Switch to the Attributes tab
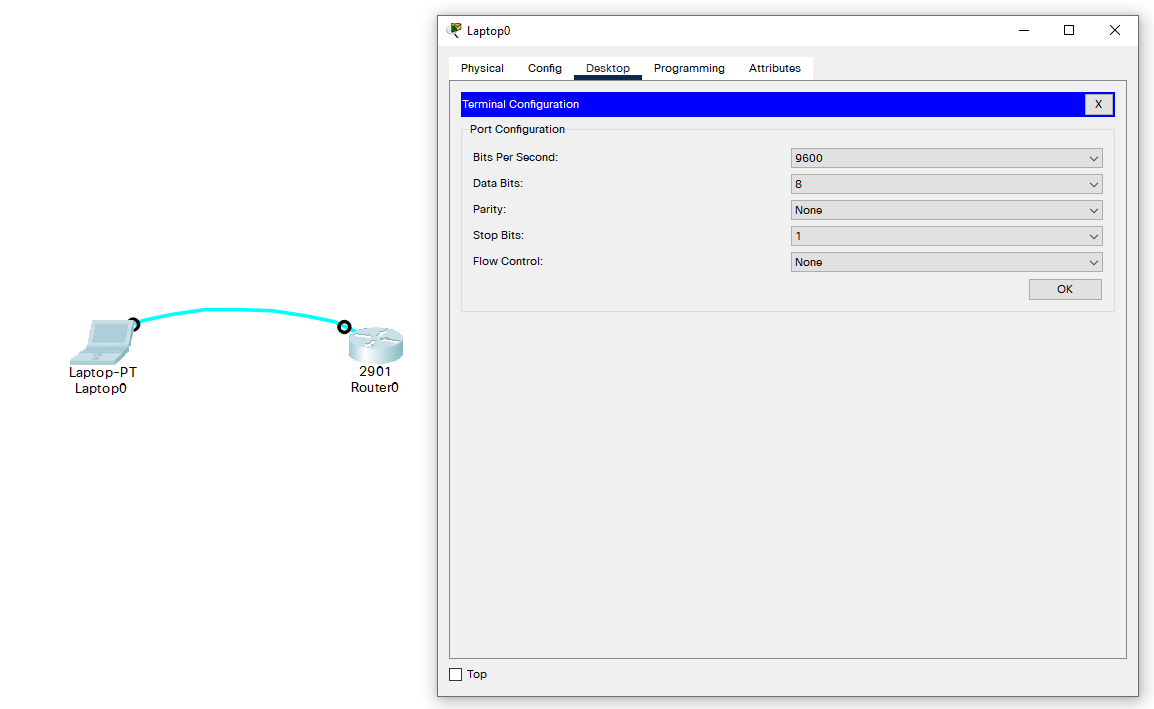The height and width of the screenshot is (709, 1154). coord(774,68)
